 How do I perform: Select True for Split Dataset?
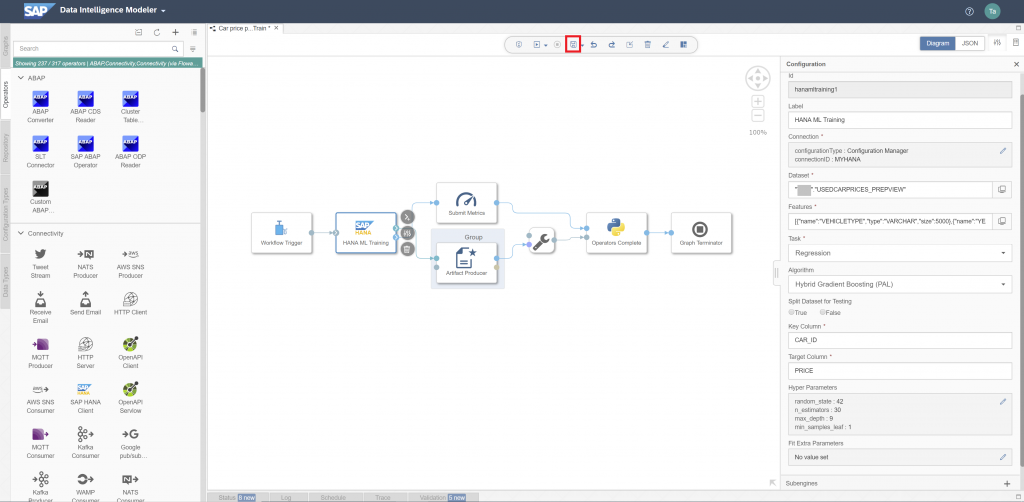(792, 313)
